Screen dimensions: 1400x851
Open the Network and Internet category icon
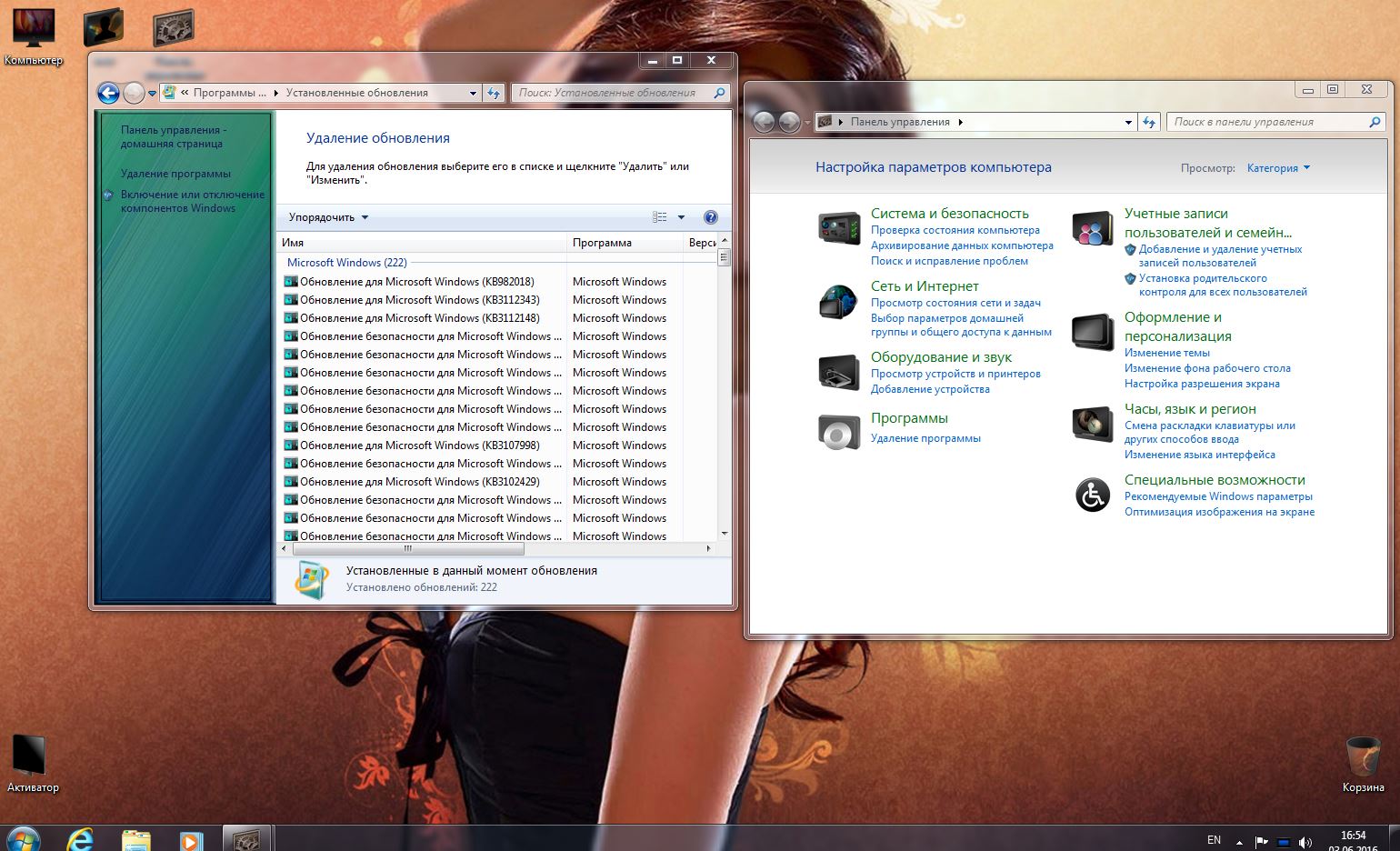pos(838,302)
